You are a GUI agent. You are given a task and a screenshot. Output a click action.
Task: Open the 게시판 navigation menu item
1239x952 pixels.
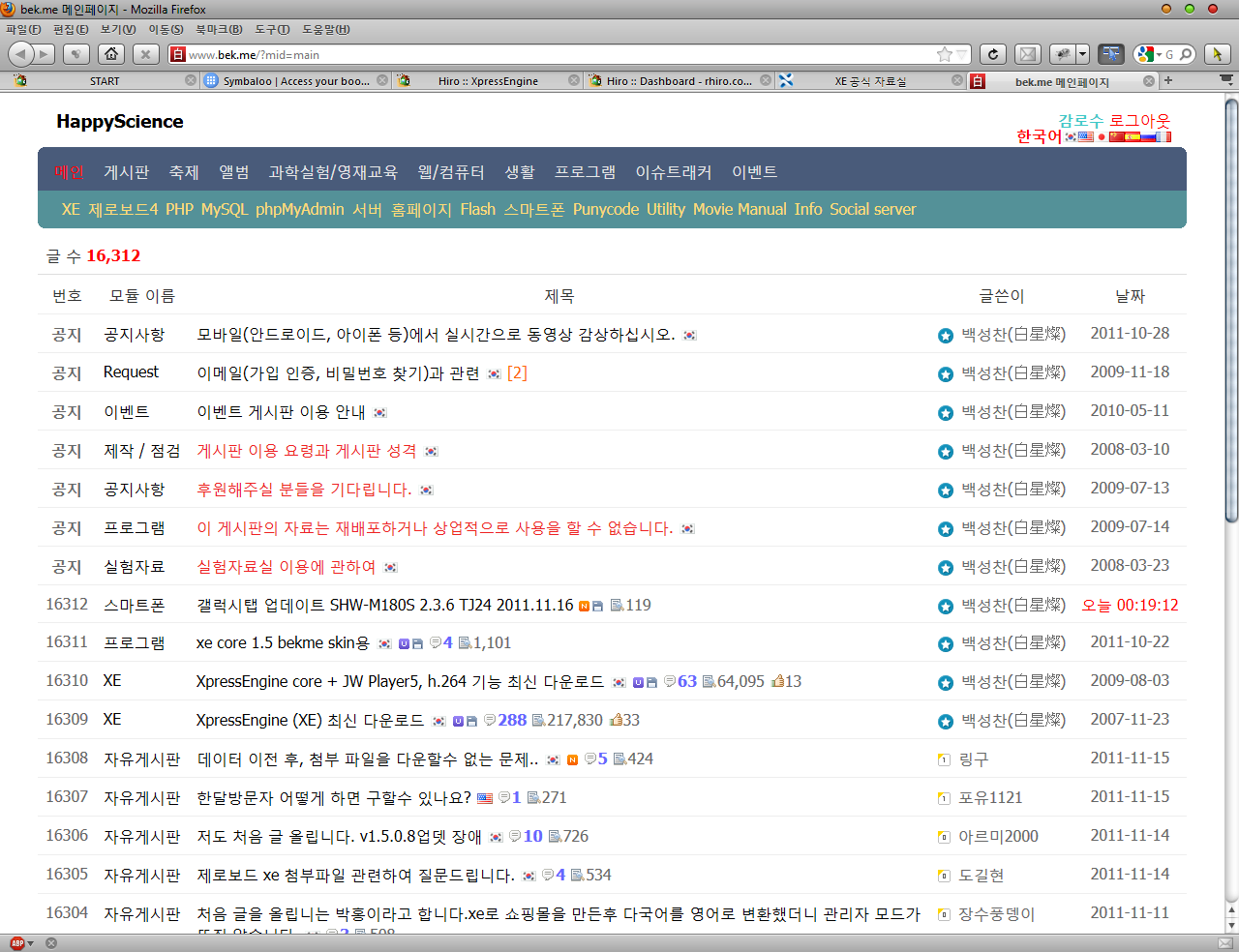pyautogui.click(x=127, y=172)
